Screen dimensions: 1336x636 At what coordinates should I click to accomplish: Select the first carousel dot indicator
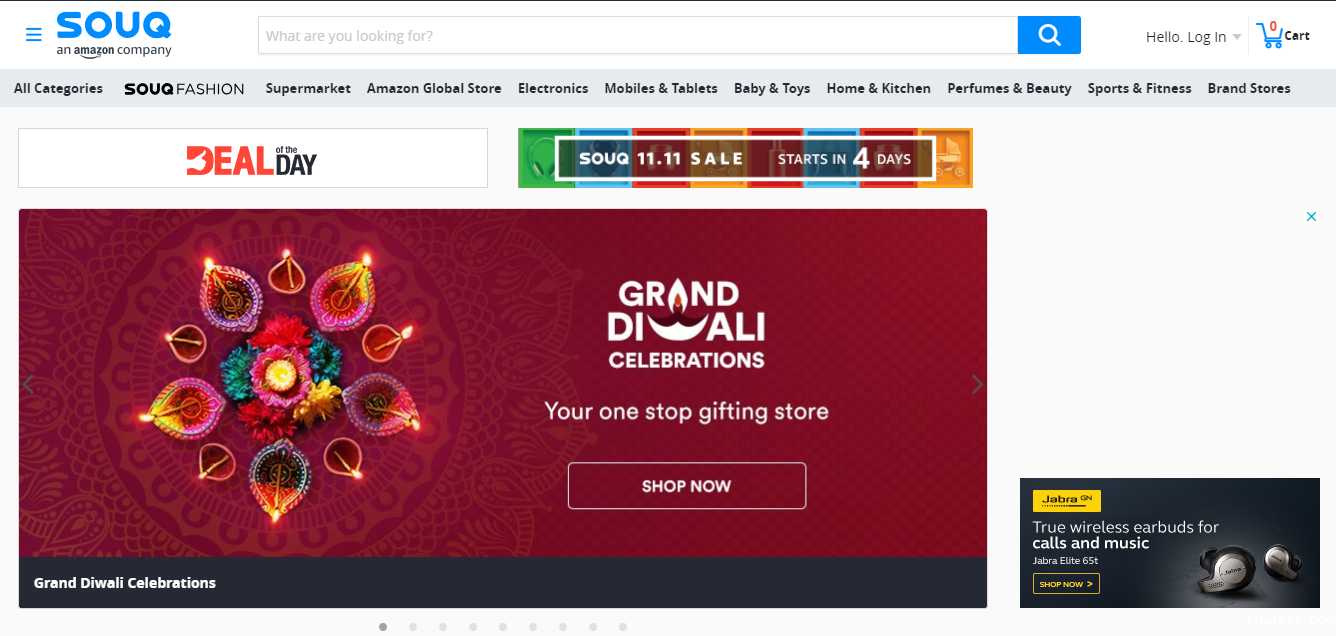pos(383,627)
